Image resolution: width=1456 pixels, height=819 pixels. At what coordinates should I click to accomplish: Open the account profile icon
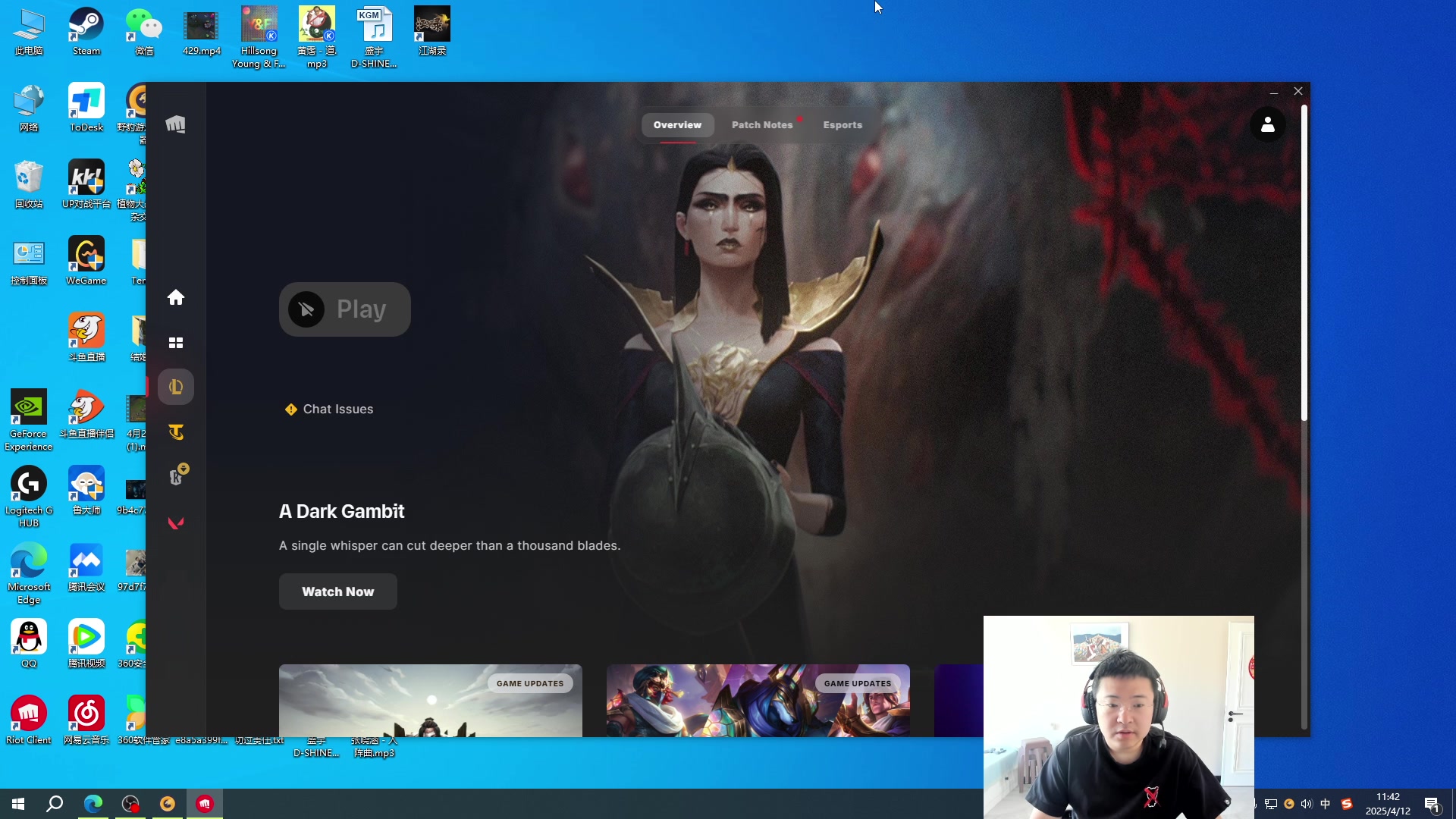click(1268, 125)
